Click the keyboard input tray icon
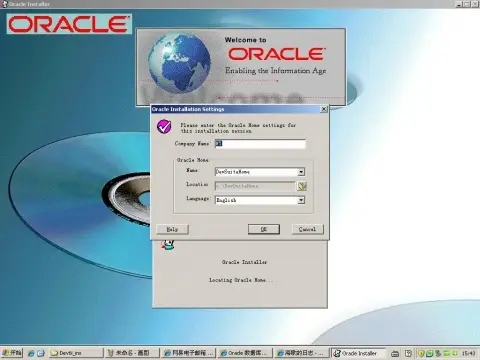This screenshot has height=360, width=480. 395,353
